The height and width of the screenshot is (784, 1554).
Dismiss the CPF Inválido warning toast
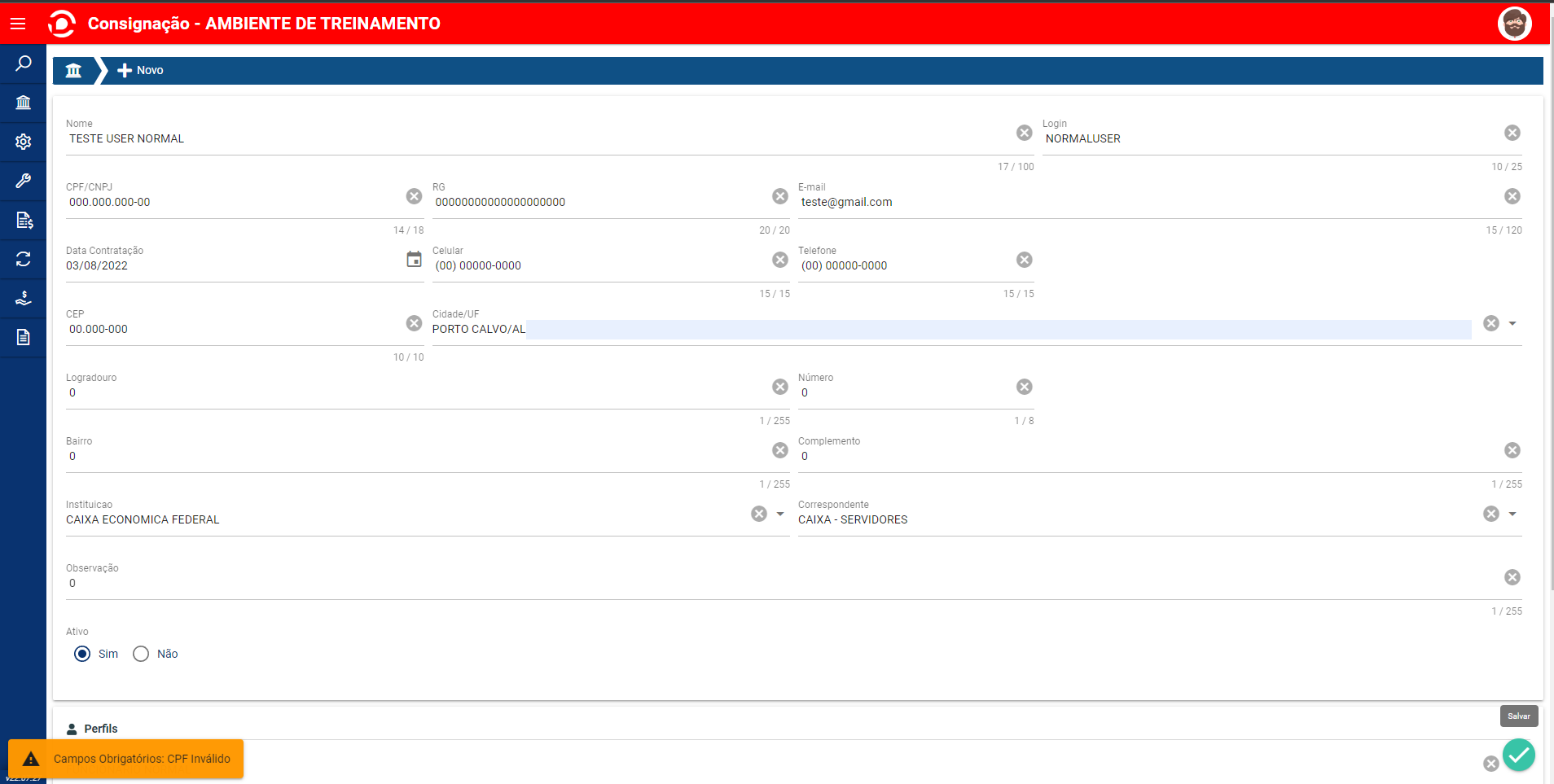126,759
